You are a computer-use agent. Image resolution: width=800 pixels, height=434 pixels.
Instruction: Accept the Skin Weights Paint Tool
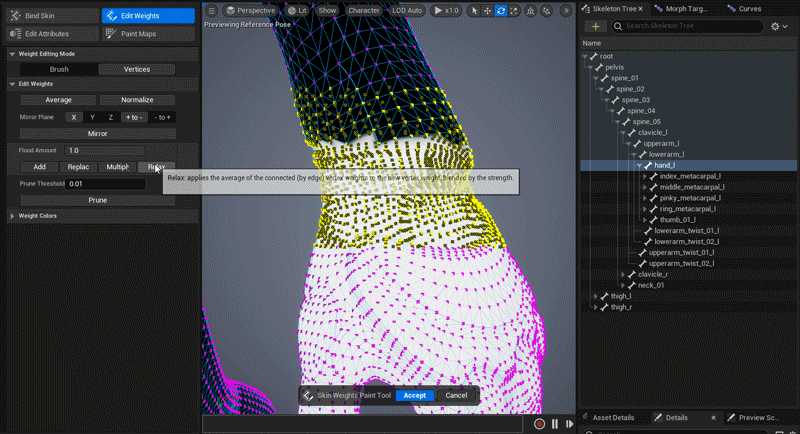(x=414, y=395)
